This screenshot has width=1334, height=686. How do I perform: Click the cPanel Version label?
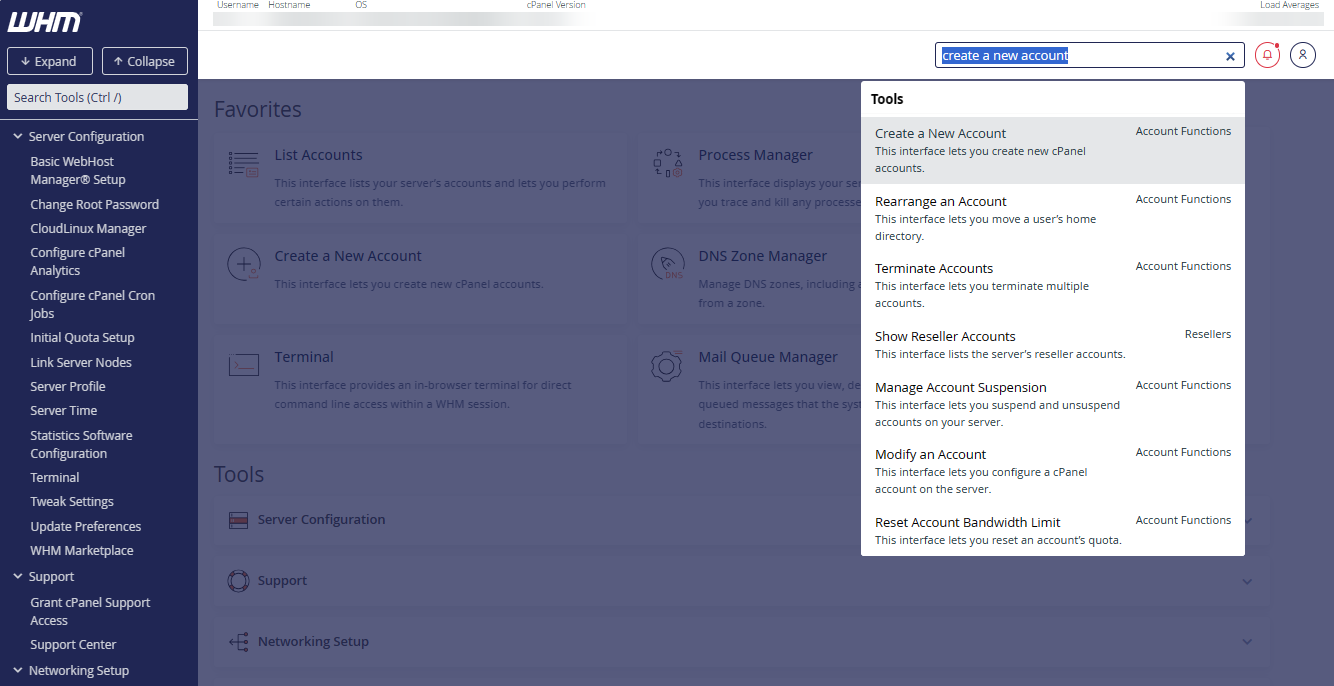click(x=556, y=5)
